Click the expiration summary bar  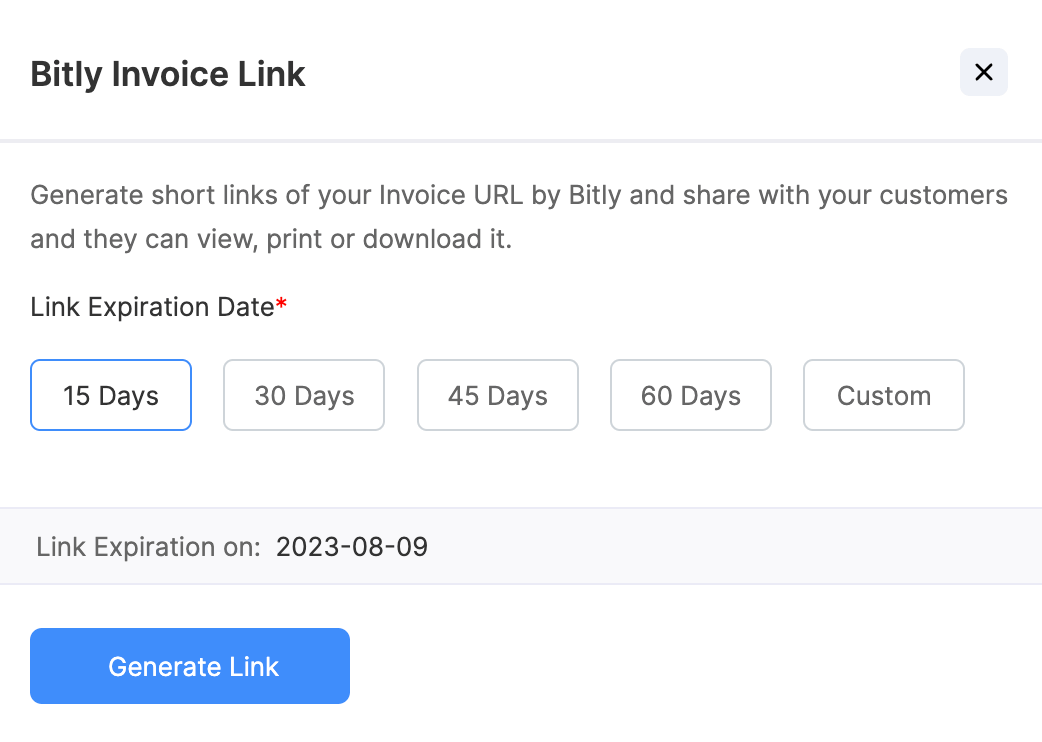point(521,547)
